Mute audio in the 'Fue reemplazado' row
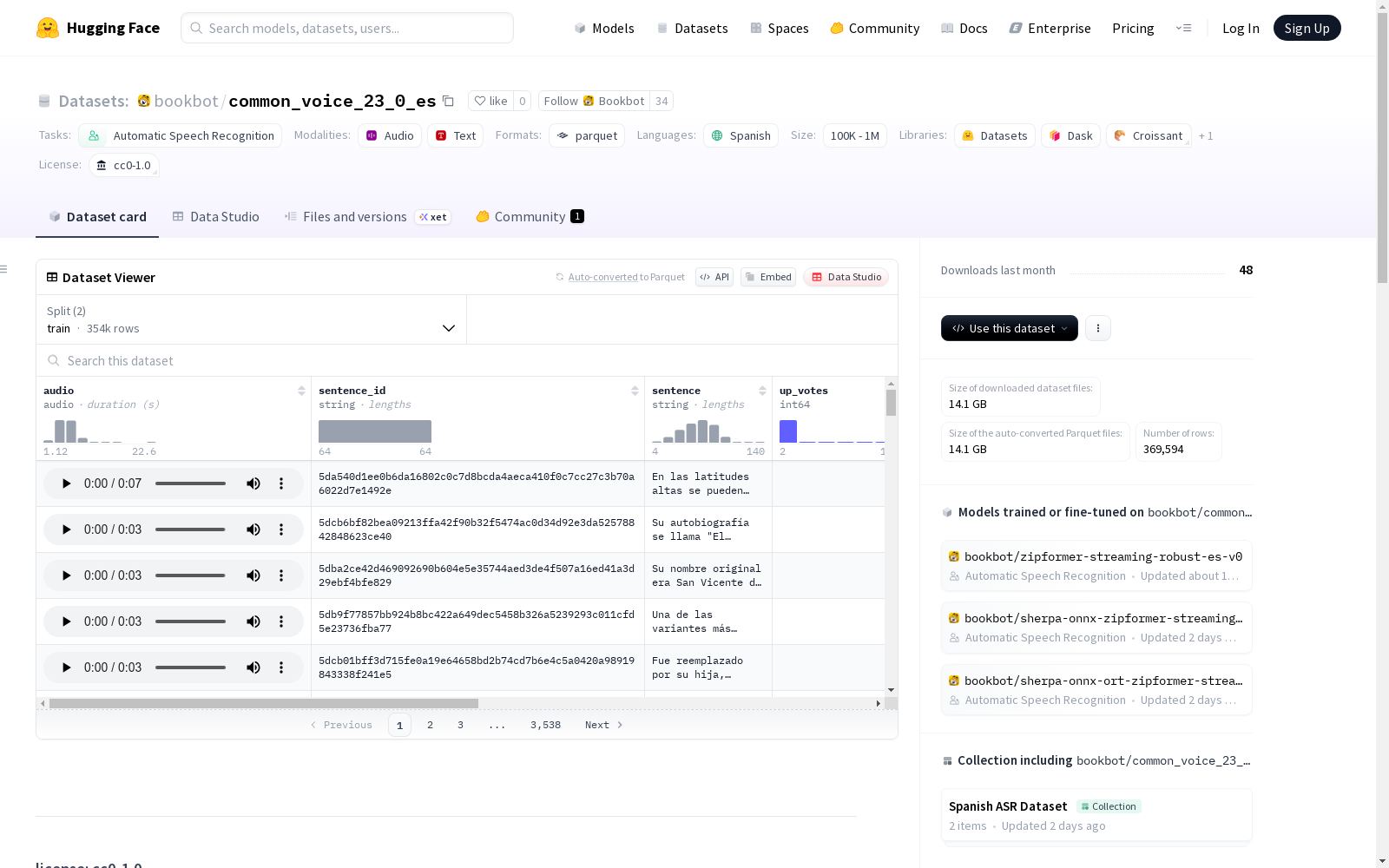Image resolution: width=1389 pixels, height=868 pixels. click(253, 667)
